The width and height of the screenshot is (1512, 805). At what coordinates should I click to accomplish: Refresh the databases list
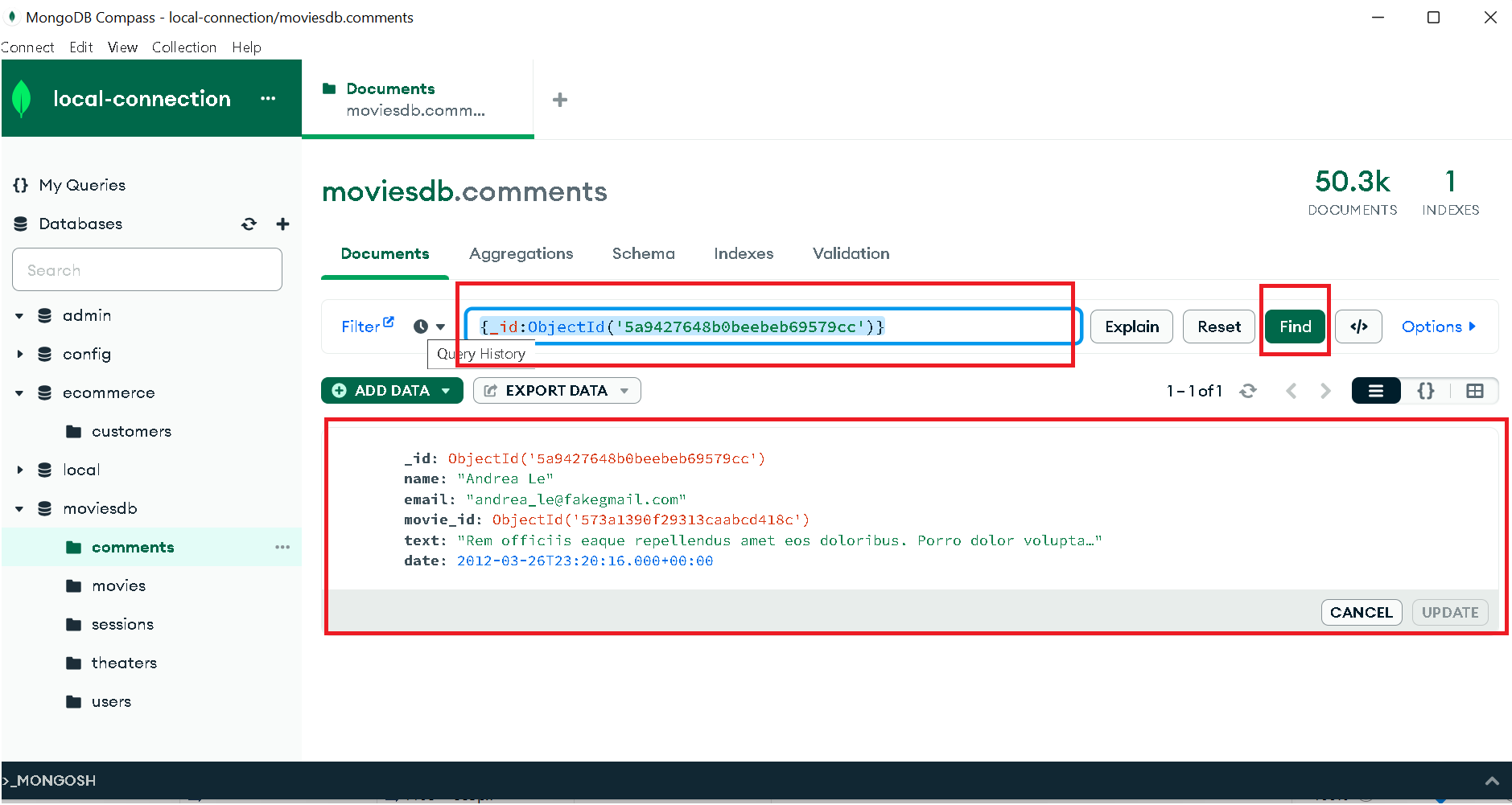point(249,224)
